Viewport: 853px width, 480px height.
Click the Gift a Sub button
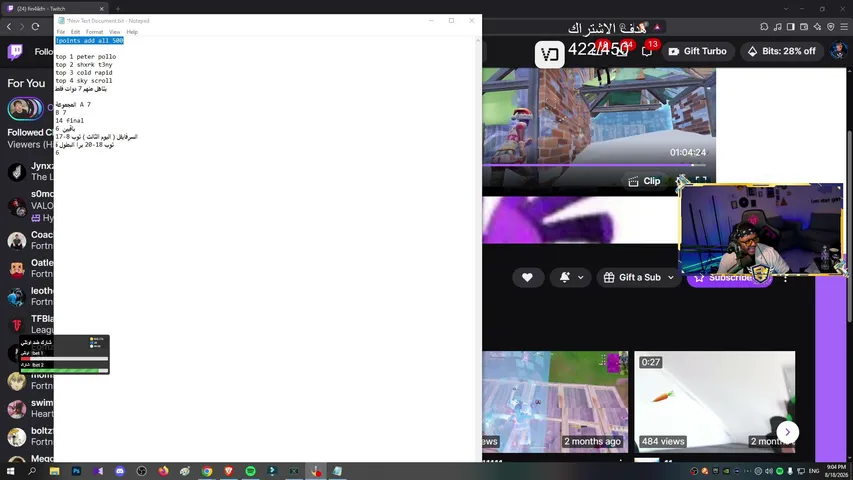[633, 278]
